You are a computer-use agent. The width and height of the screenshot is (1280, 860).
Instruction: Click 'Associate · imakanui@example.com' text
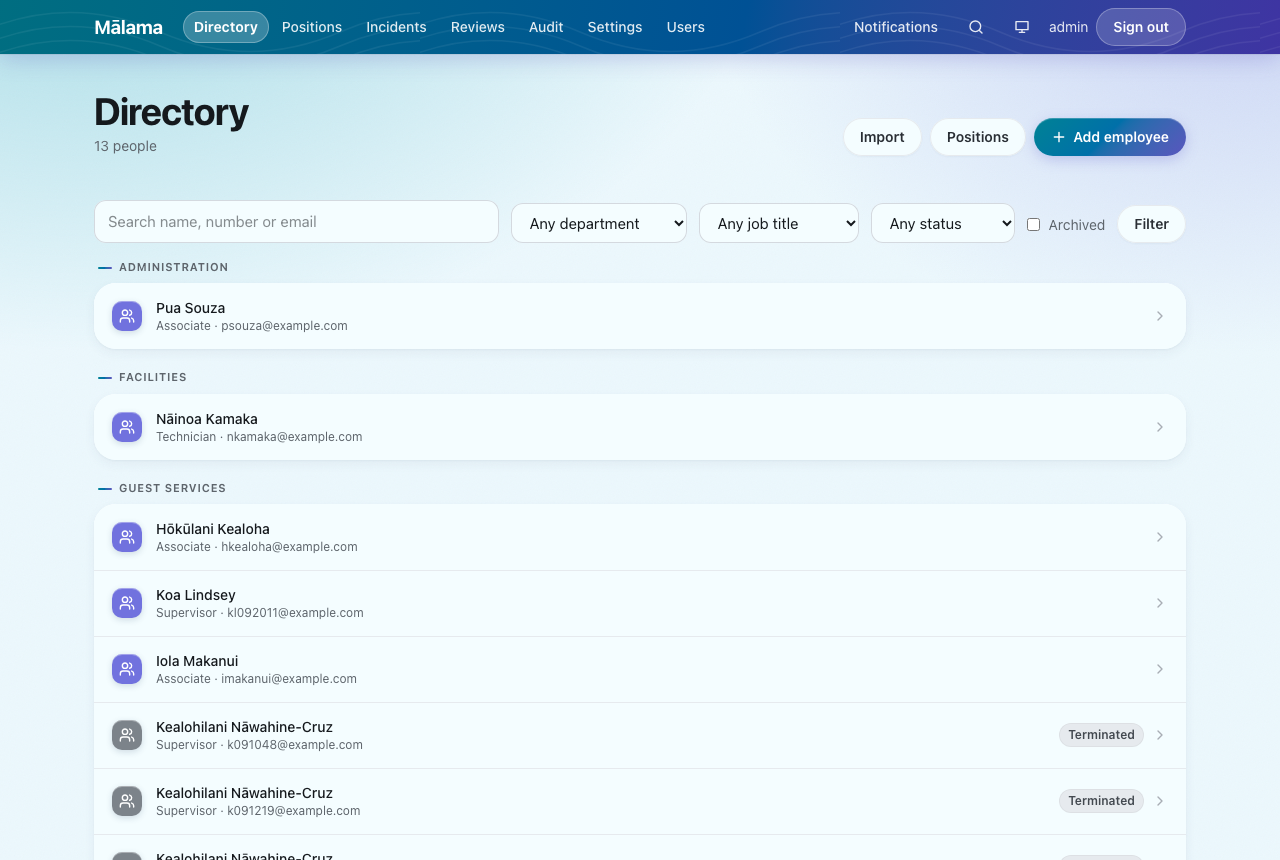[256, 679]
